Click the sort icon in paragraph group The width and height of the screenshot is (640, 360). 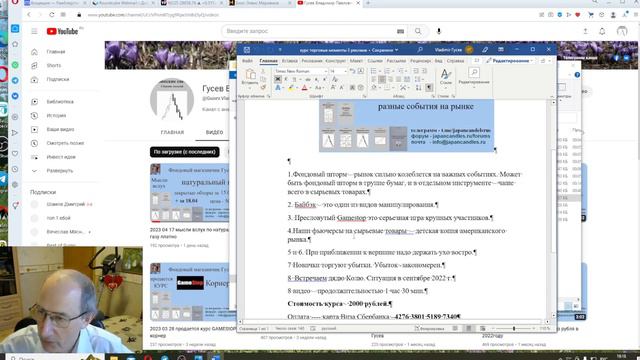click(418, 87)
